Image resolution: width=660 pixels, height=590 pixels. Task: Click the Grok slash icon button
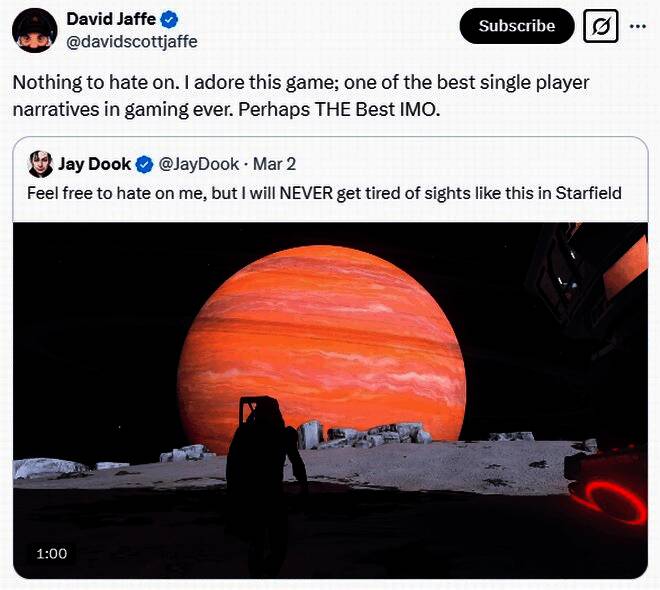click(x=601, y=27)
